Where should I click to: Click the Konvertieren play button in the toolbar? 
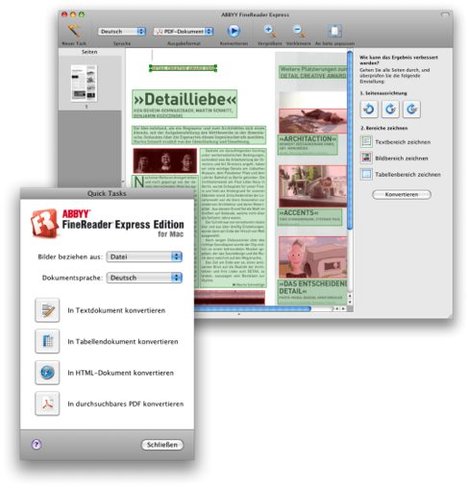(234, 31)
